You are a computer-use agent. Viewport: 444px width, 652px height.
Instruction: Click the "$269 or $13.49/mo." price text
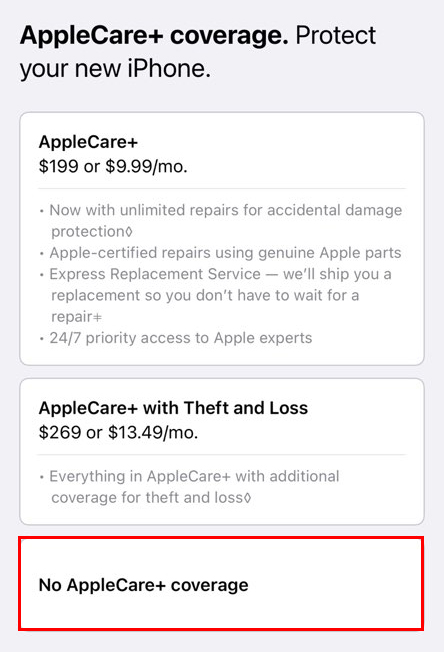(118, 432)
